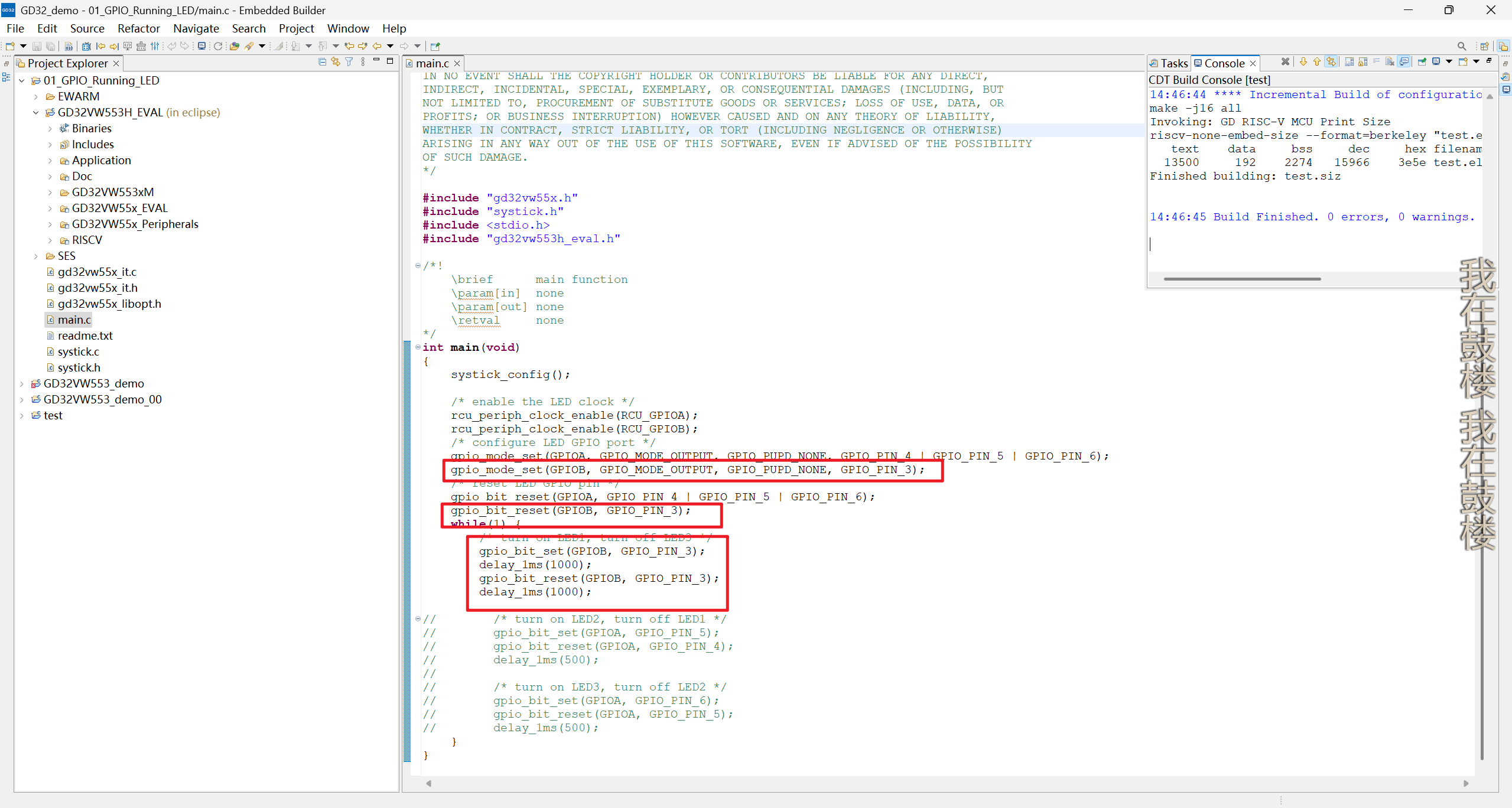Click the console horizontal scrollbar
The image size is (1512, 808).
tap(1242, 279)
